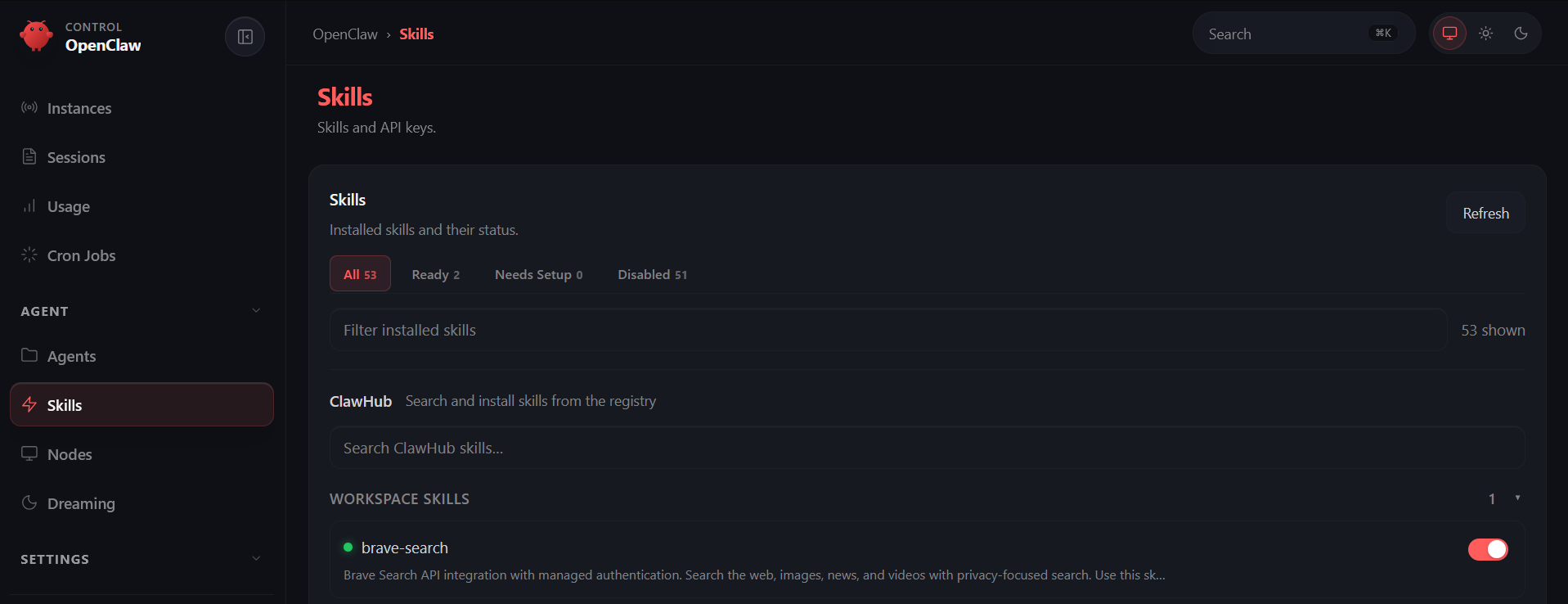Focus the Search ClawHub skills field

click(927, 448)
